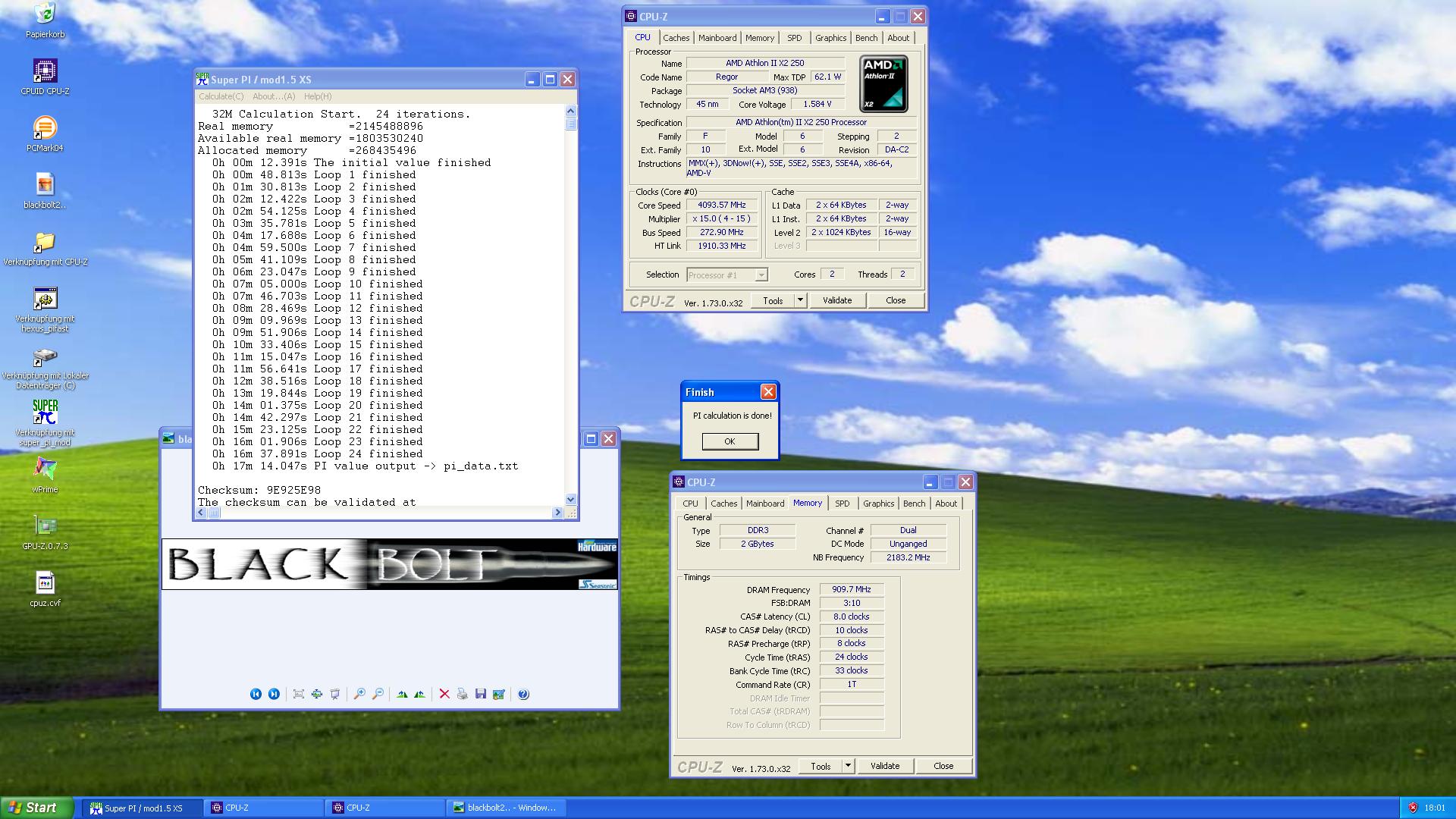Open Help(H) menu in Super PI
This screenshot has height=819, width=1456.
click(318, 96)
